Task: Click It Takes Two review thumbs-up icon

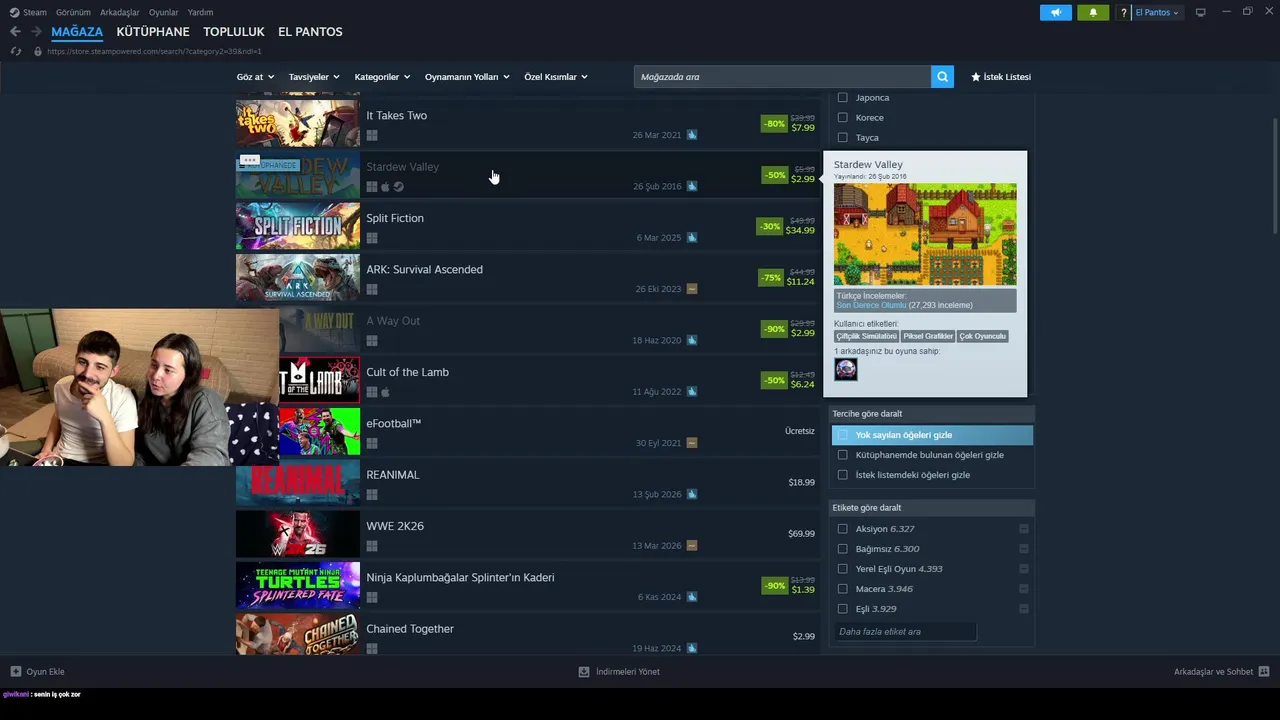Action: (x=692, y=135)
